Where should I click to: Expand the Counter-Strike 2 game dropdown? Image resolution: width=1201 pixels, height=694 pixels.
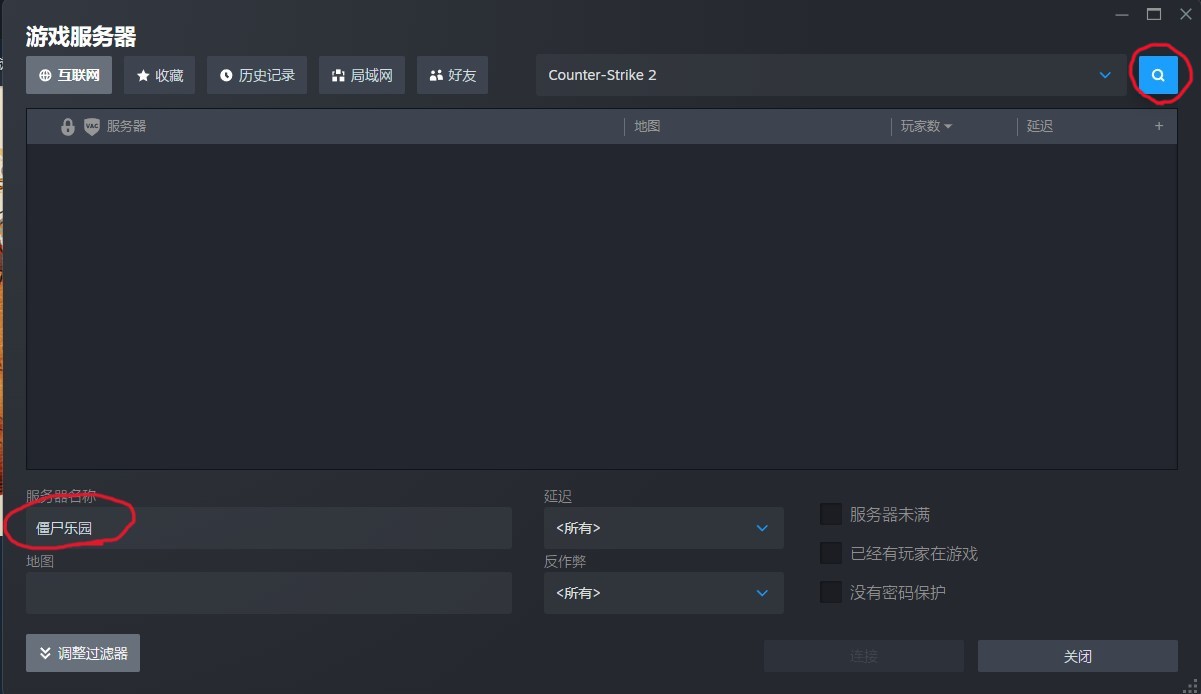830,75
